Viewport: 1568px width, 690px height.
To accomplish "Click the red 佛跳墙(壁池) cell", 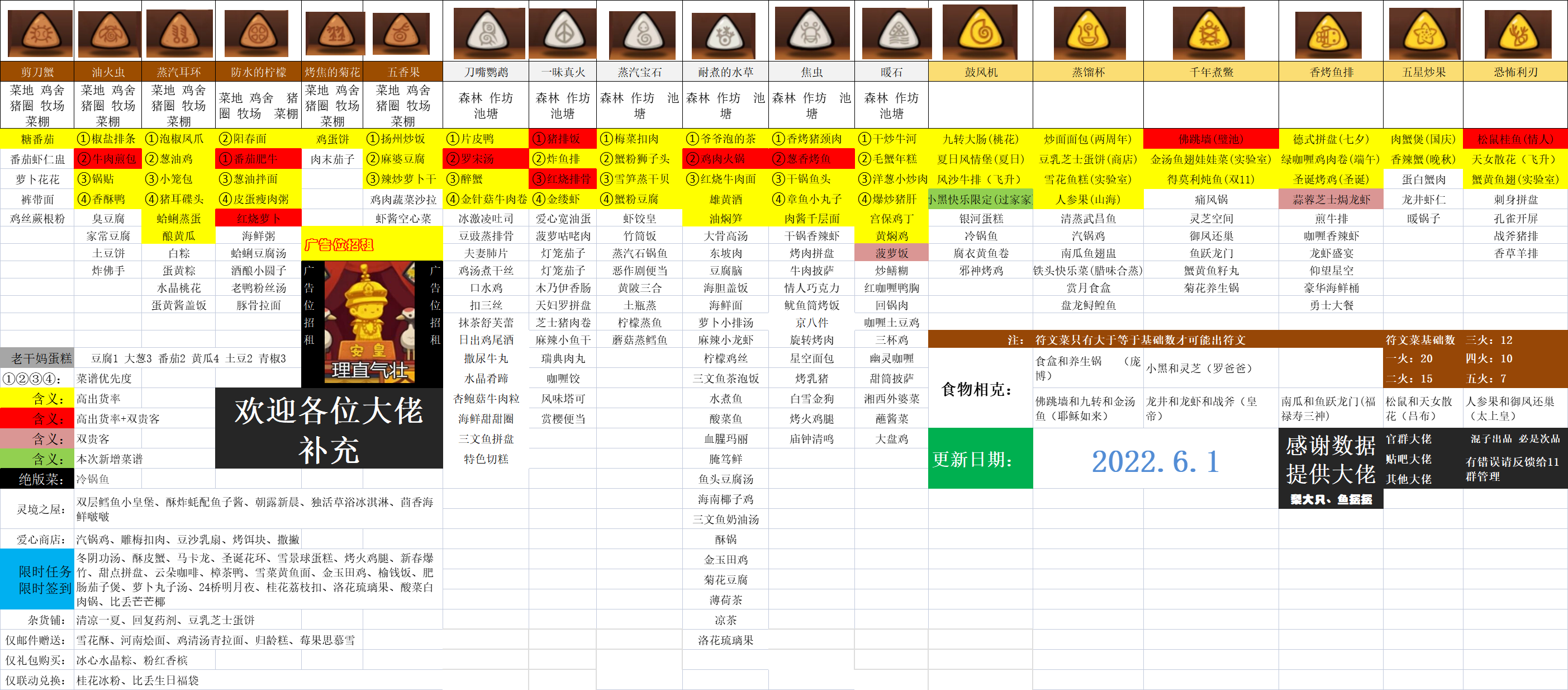I will 1210,139.
